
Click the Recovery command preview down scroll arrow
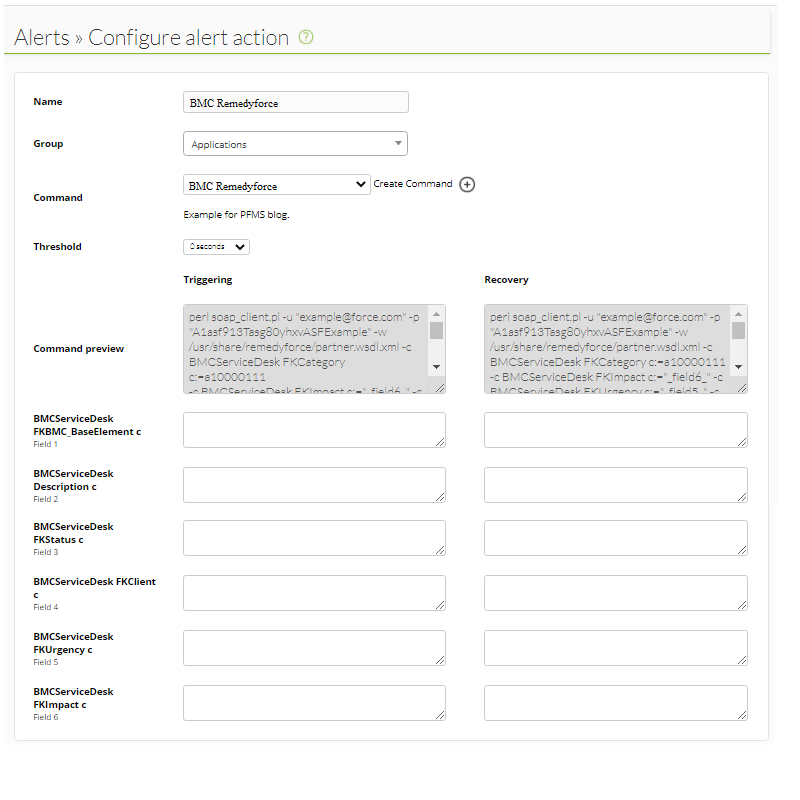pyautogui.click(x=738, y=366)
